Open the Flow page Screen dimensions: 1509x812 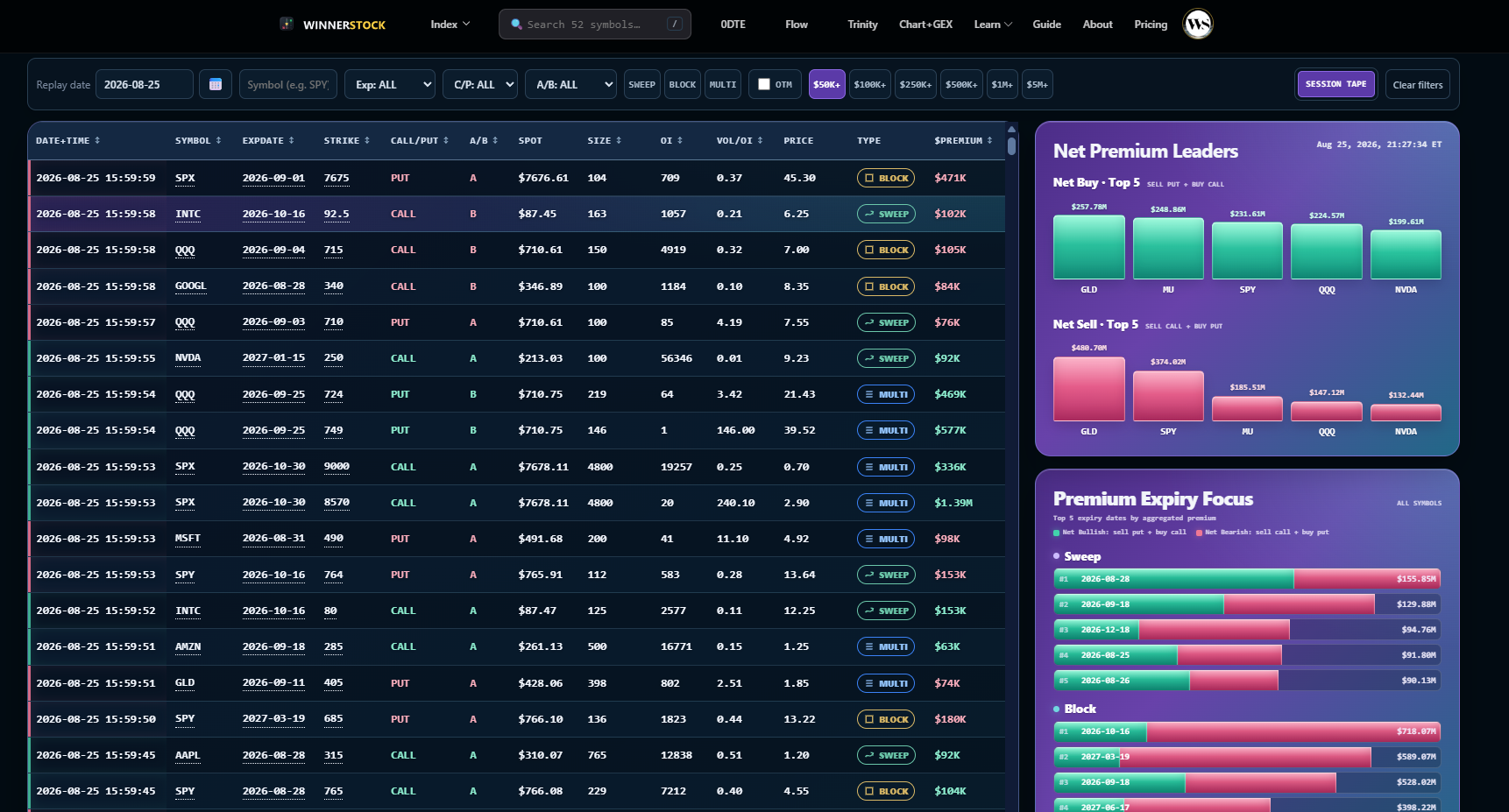[797, 25]
